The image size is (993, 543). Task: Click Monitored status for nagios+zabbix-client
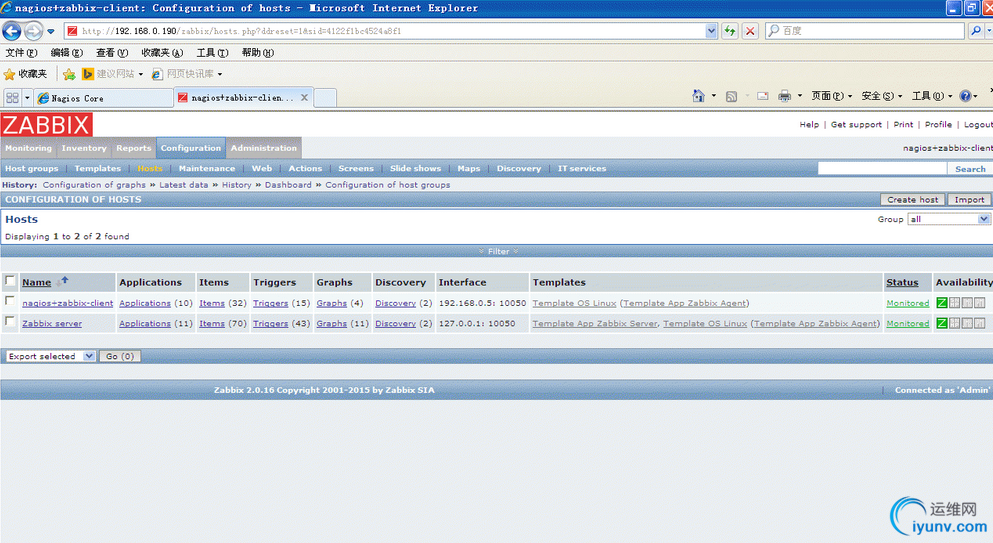tap(908, 303)
